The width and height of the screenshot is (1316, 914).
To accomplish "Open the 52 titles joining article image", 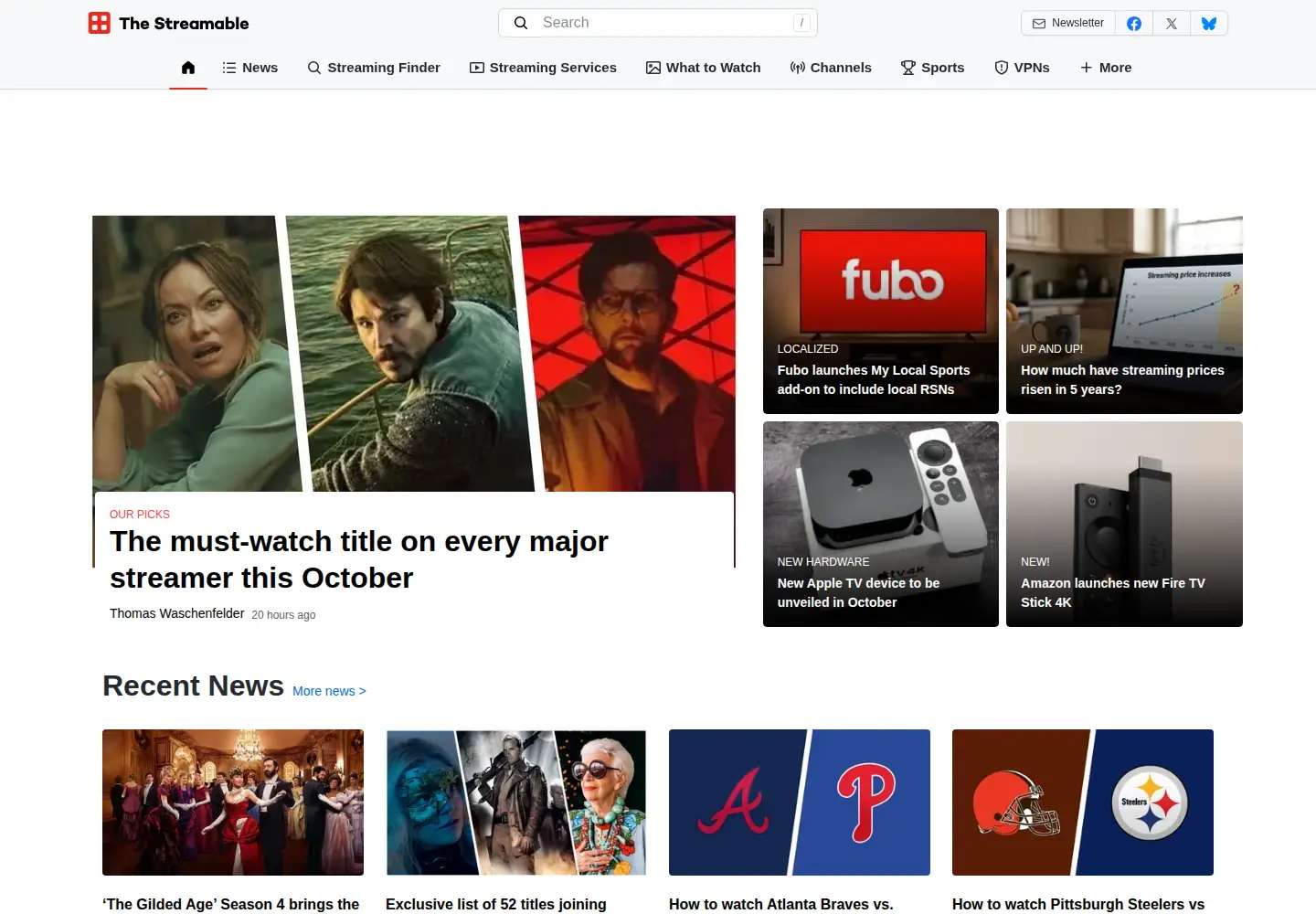I will click(x=516, y=802).
